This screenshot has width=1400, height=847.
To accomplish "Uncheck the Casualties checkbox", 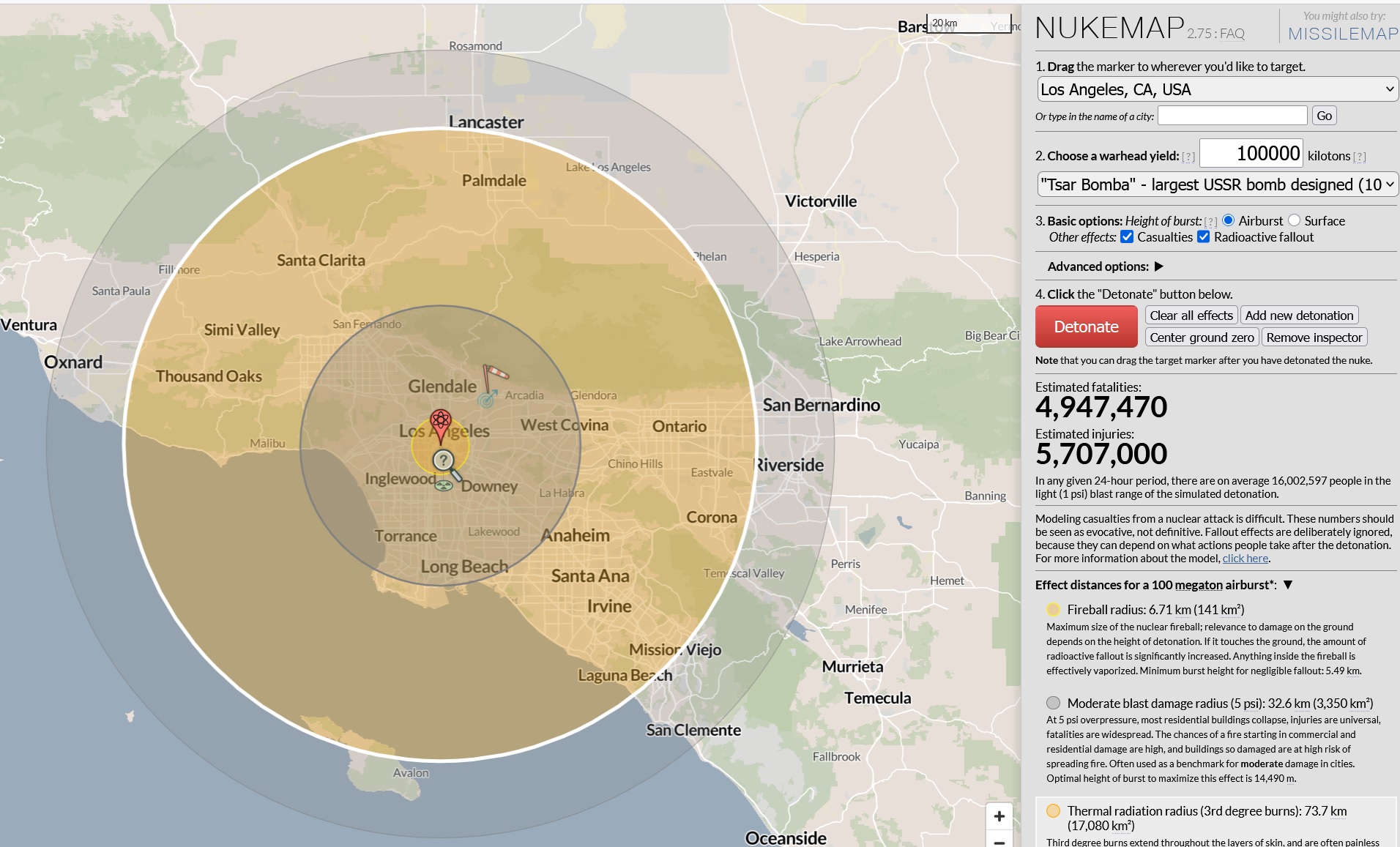I will (x=1127, y=236).
